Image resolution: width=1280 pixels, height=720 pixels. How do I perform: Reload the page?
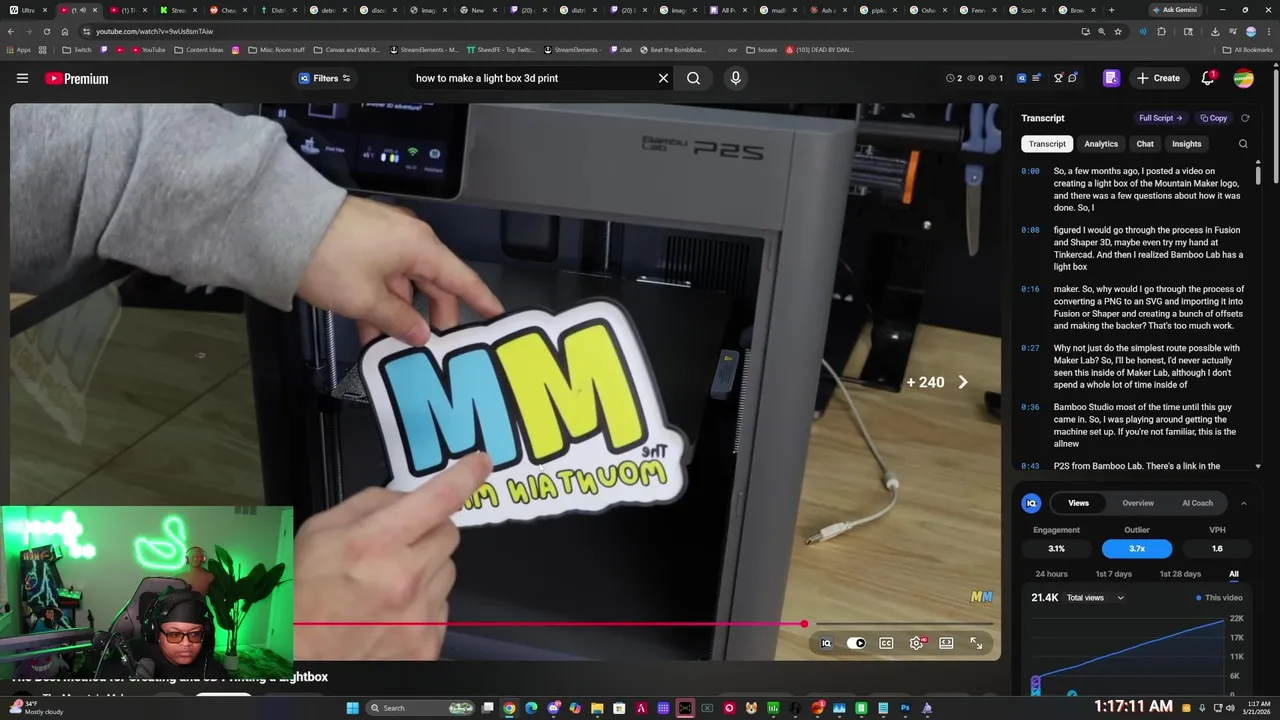46,31
